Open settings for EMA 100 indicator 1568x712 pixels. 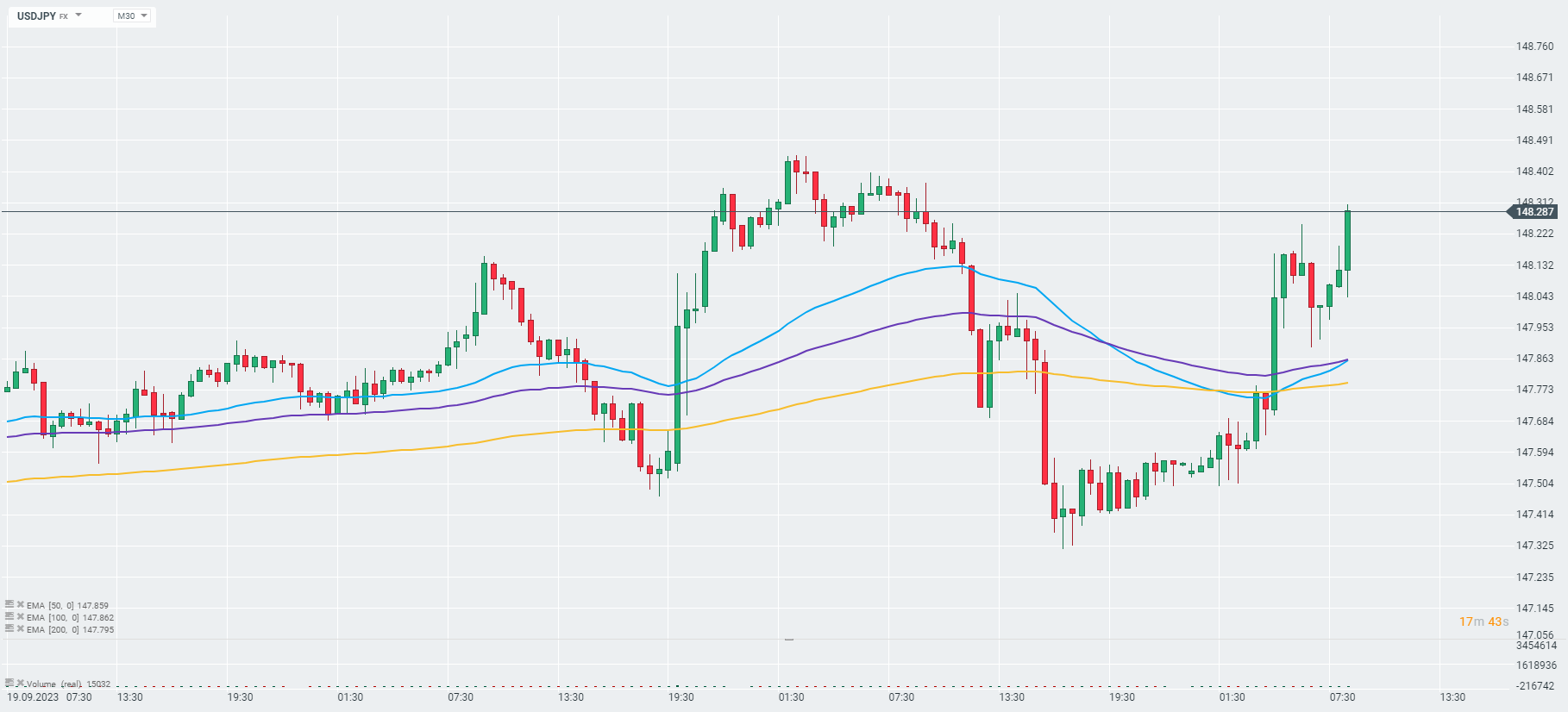[9, 617]
